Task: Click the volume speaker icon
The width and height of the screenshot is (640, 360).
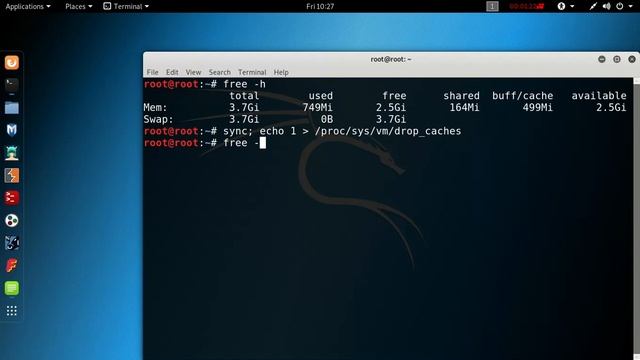Action: (607, 6)
